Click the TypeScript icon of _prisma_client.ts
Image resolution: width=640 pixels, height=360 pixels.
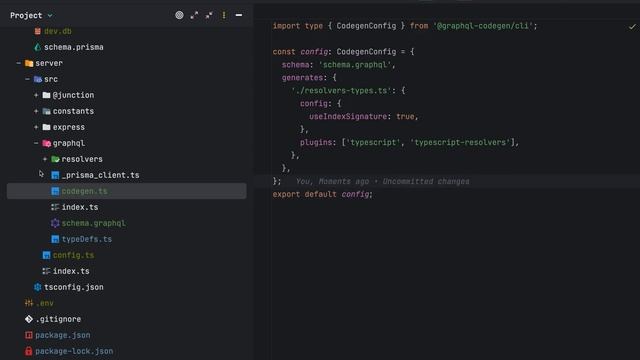click(x=55, y=175)
